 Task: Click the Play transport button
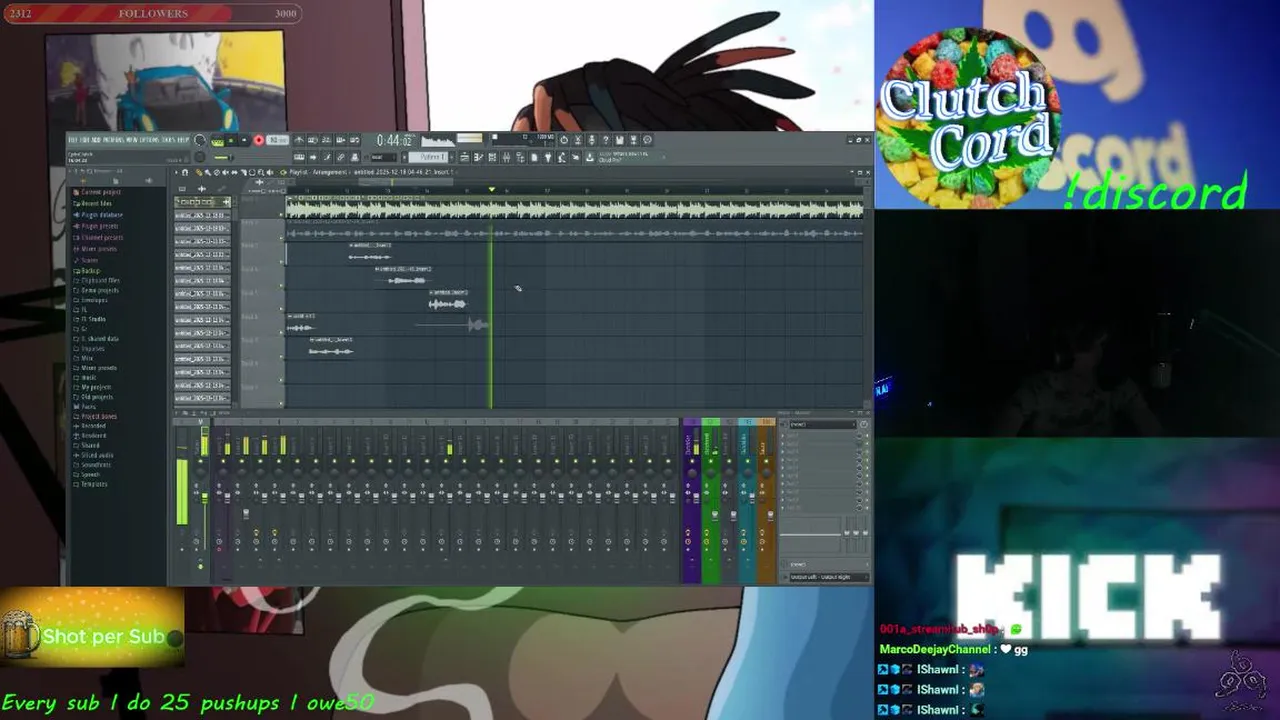click(x=231, y=140)
